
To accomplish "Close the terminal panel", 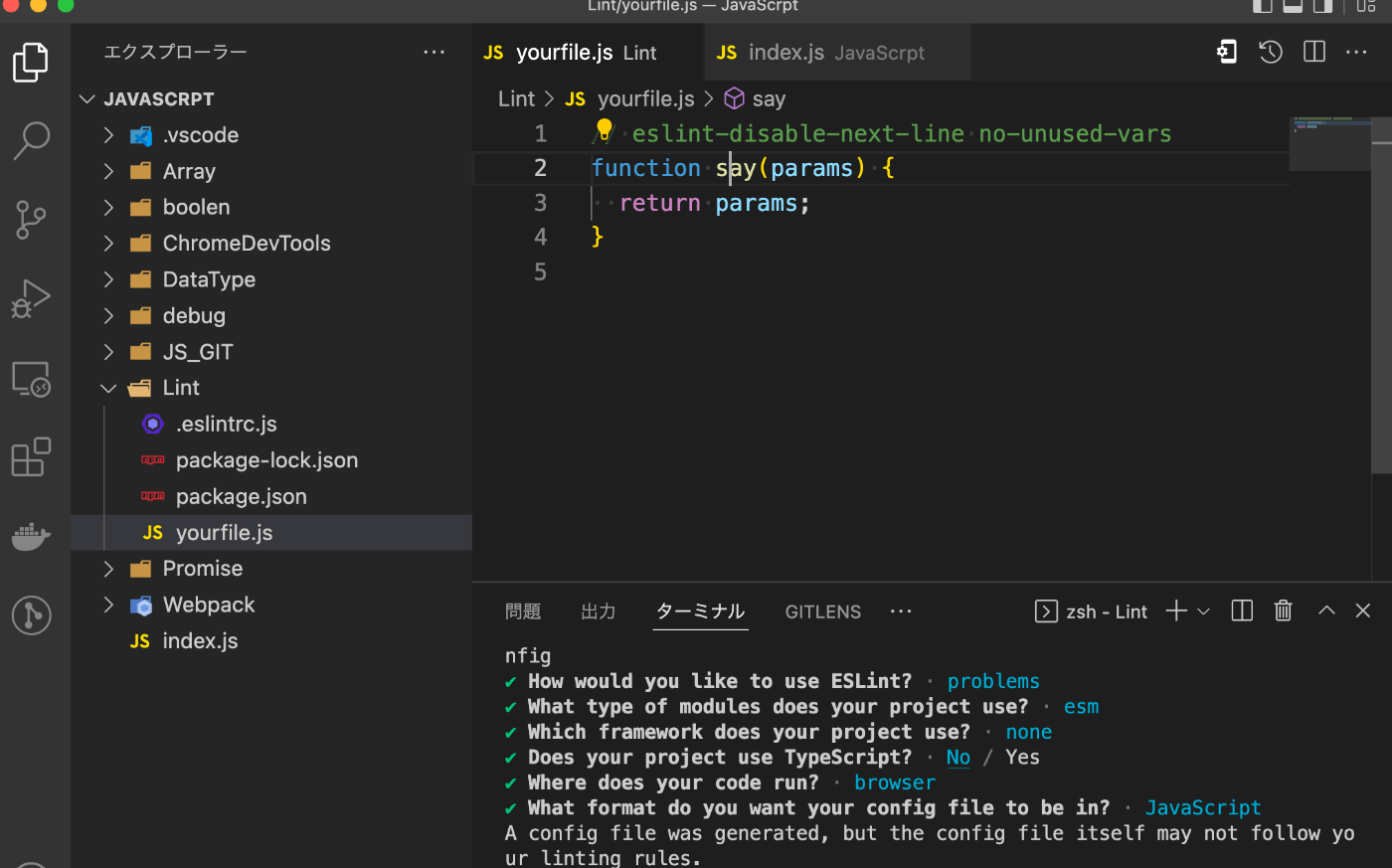I will pos(1363,610).
